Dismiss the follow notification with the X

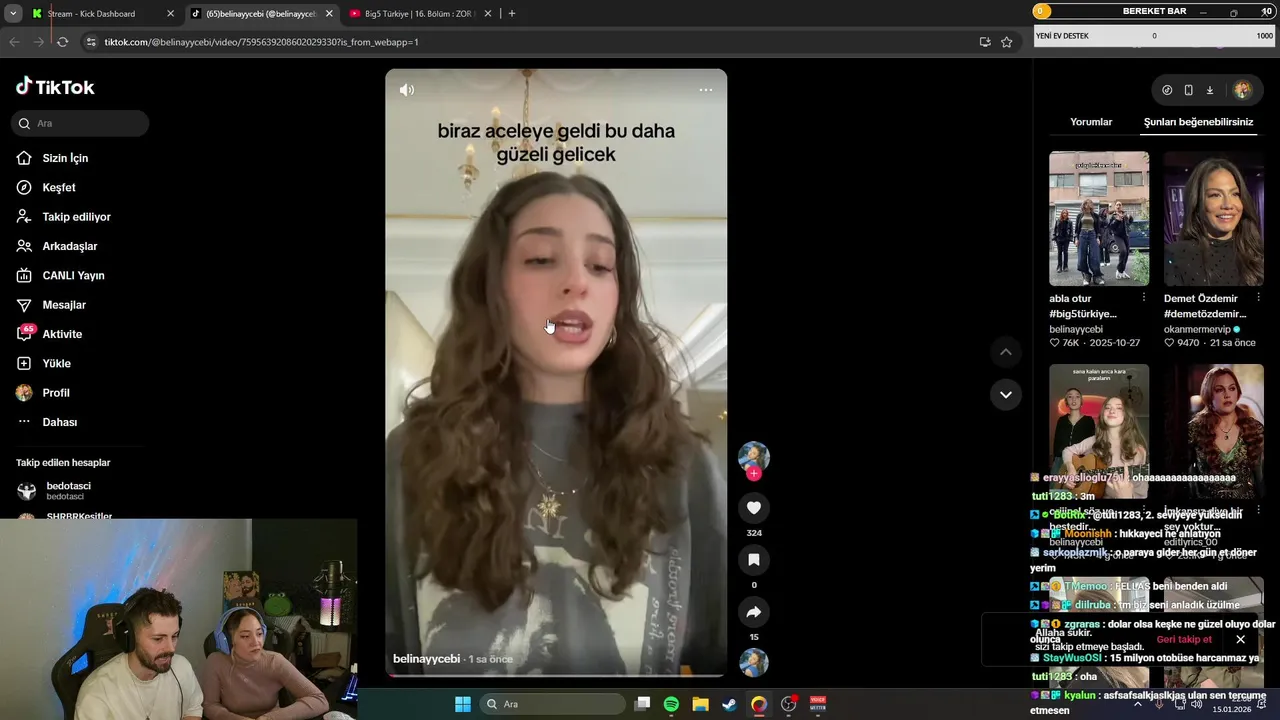1241,639
